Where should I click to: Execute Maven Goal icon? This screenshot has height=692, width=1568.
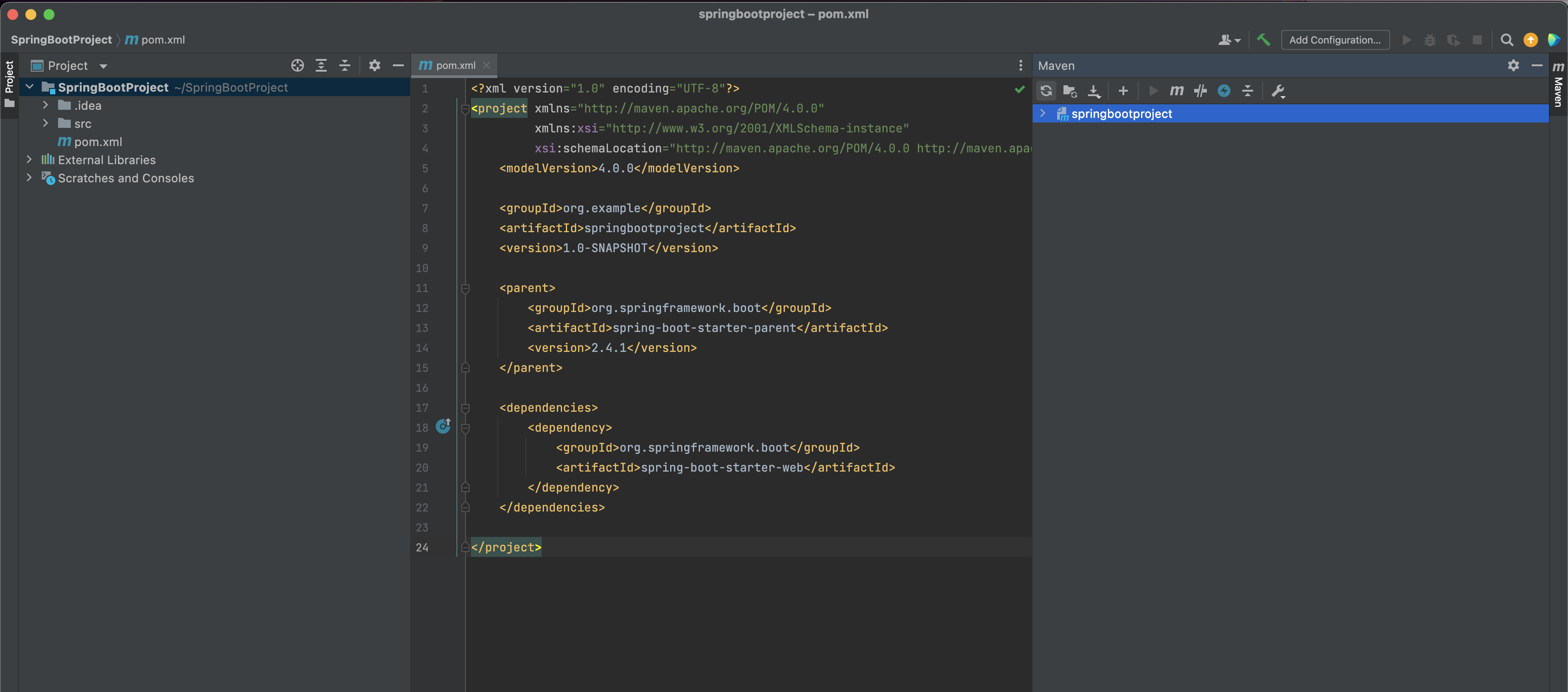1176,91
